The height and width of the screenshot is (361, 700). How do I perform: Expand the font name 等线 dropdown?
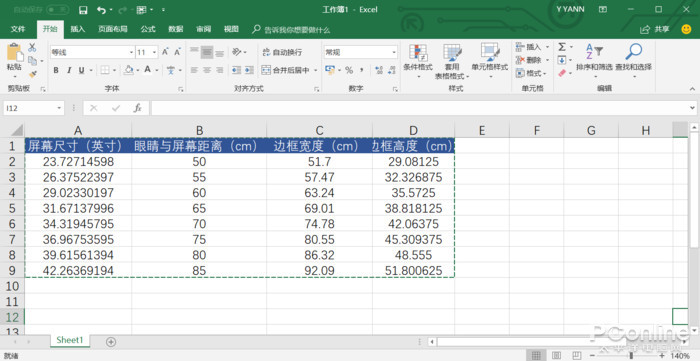pyautogui.click(x=131, y=52)
